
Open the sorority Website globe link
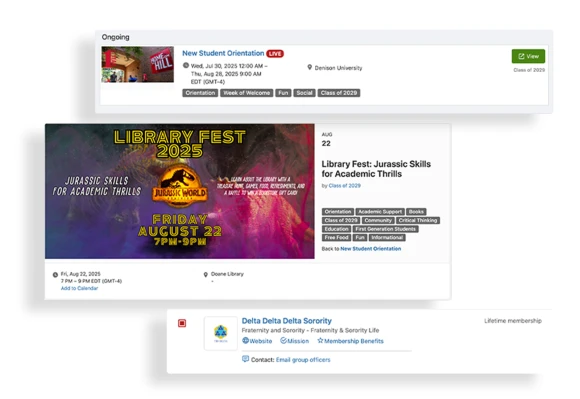pyautogui.click(x=257, y=341)
